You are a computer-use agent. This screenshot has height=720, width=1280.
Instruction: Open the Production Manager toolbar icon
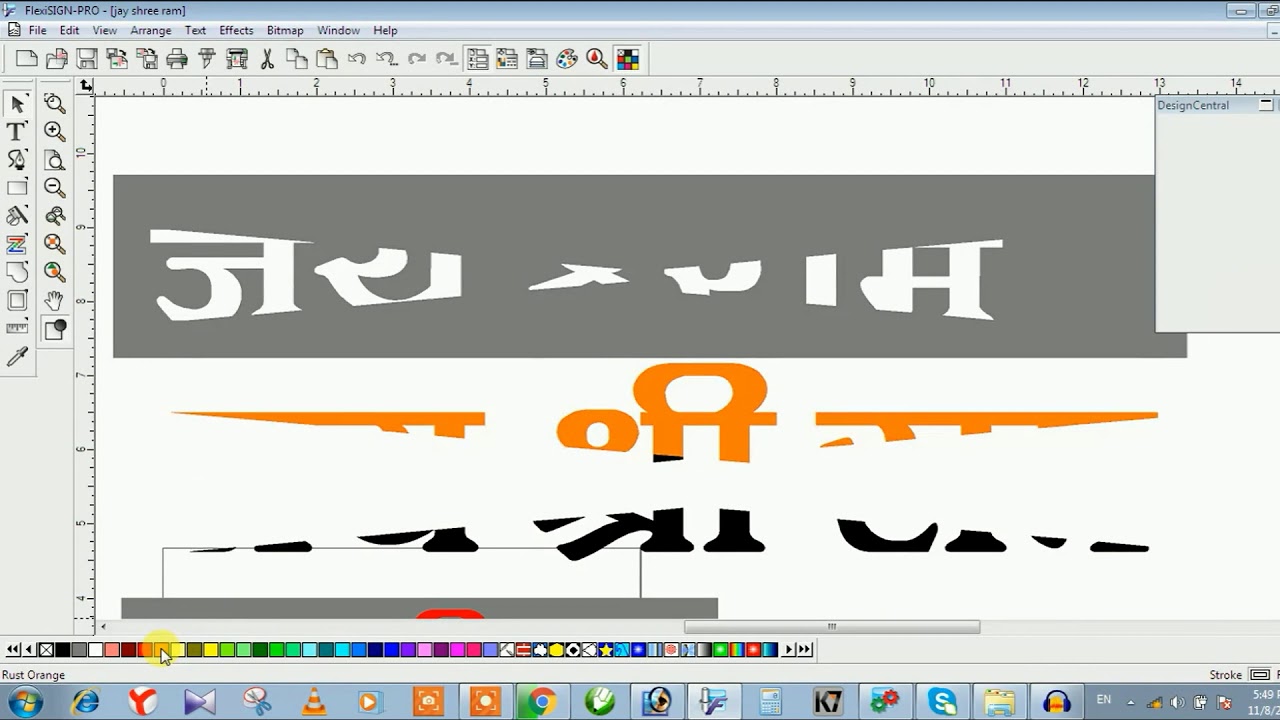tap(537, 59)
